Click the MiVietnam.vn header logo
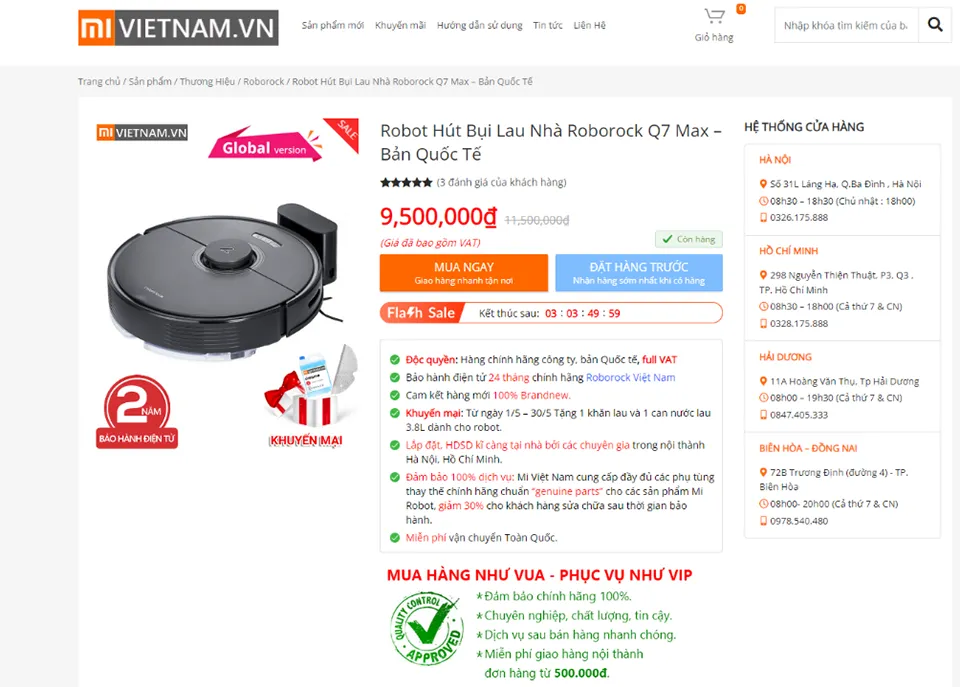Image resolution: width=960 pixels, height=687 pixels. pyautogui.click(x=178, y=28)
